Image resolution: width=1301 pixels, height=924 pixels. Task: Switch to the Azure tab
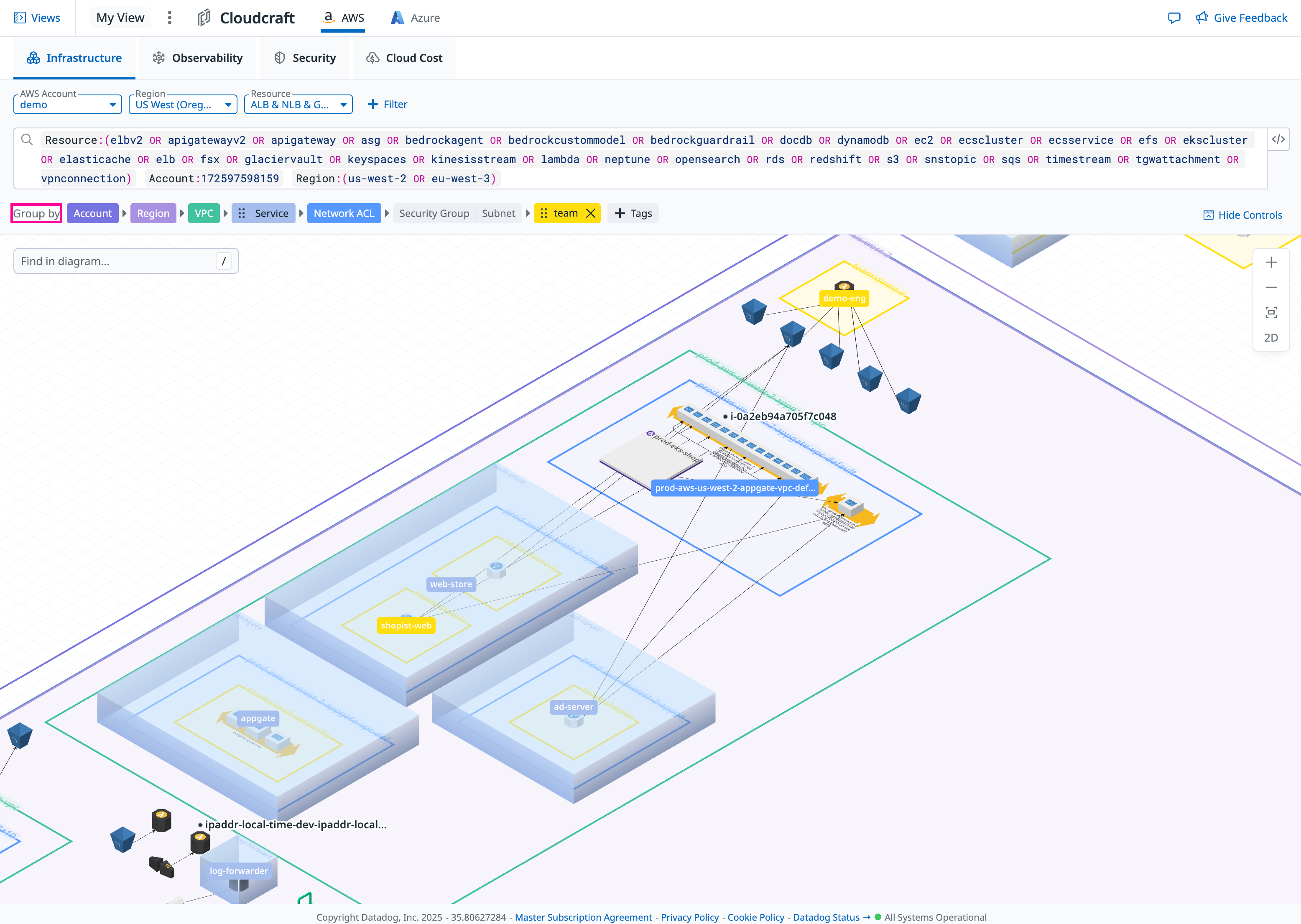tap(415, 18)
